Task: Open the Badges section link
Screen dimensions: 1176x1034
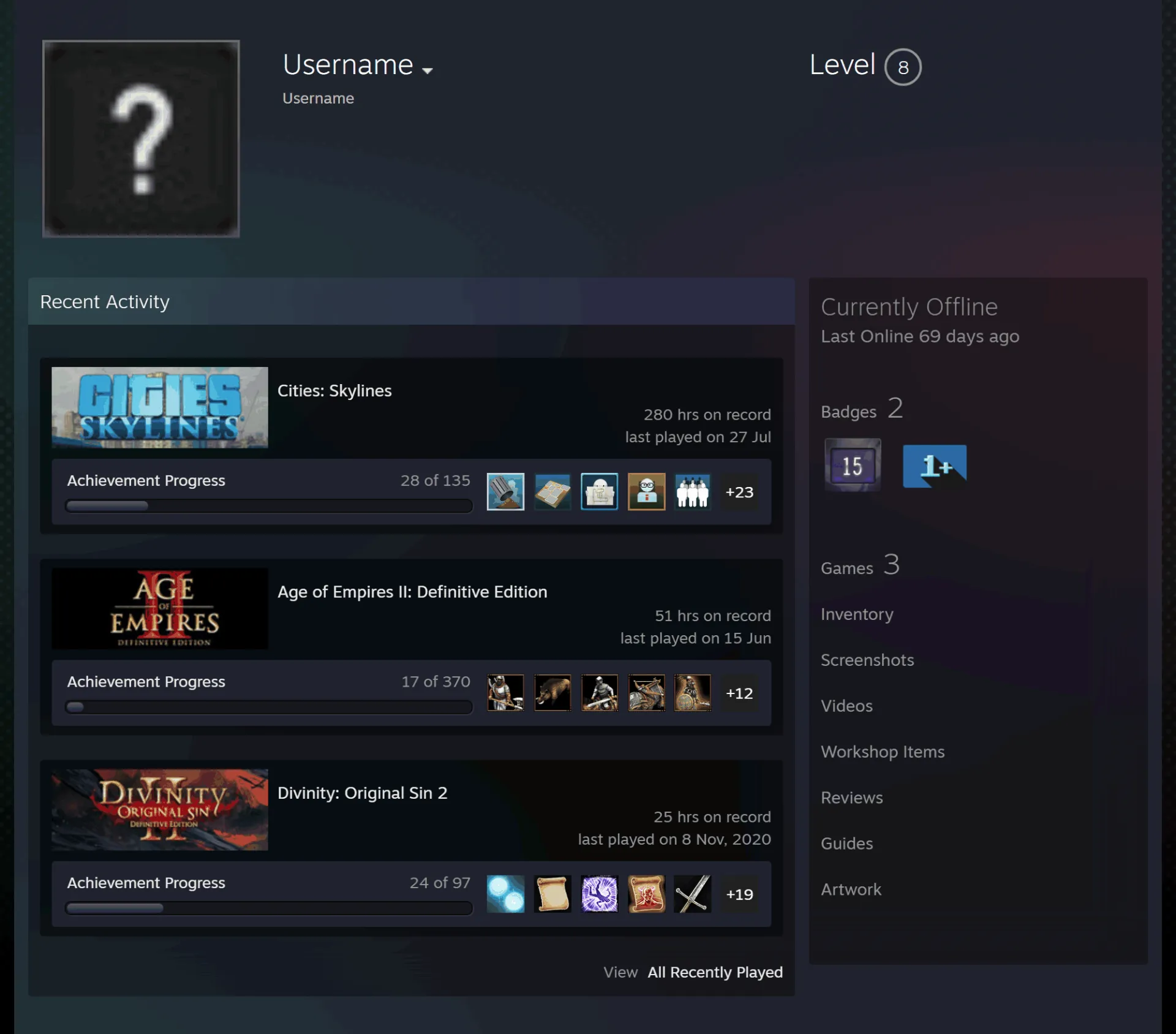Action: click(x=862, y=409)
